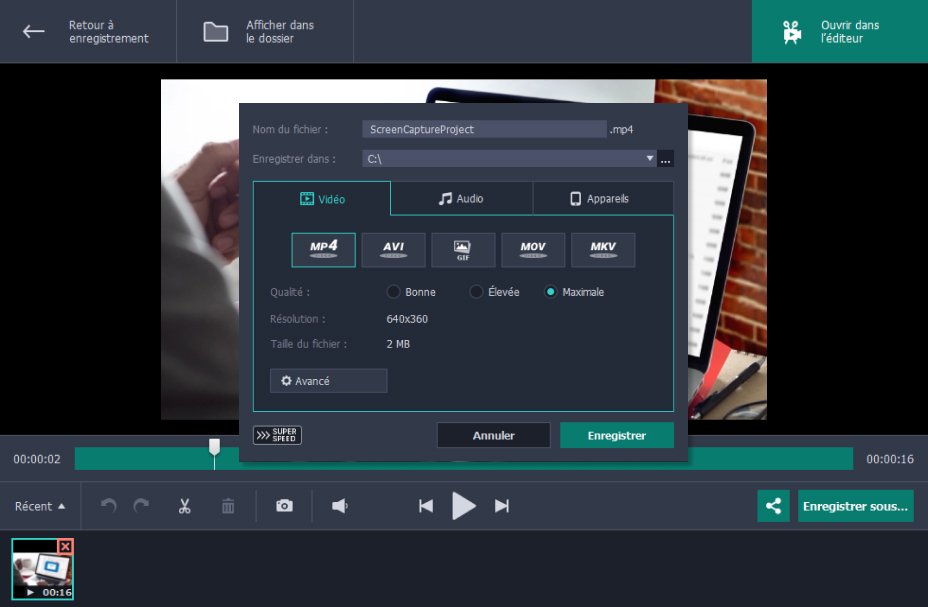Browse folder with the ellipsis button
This screenshot has height=607, width=928.
[x=666, y=159]
